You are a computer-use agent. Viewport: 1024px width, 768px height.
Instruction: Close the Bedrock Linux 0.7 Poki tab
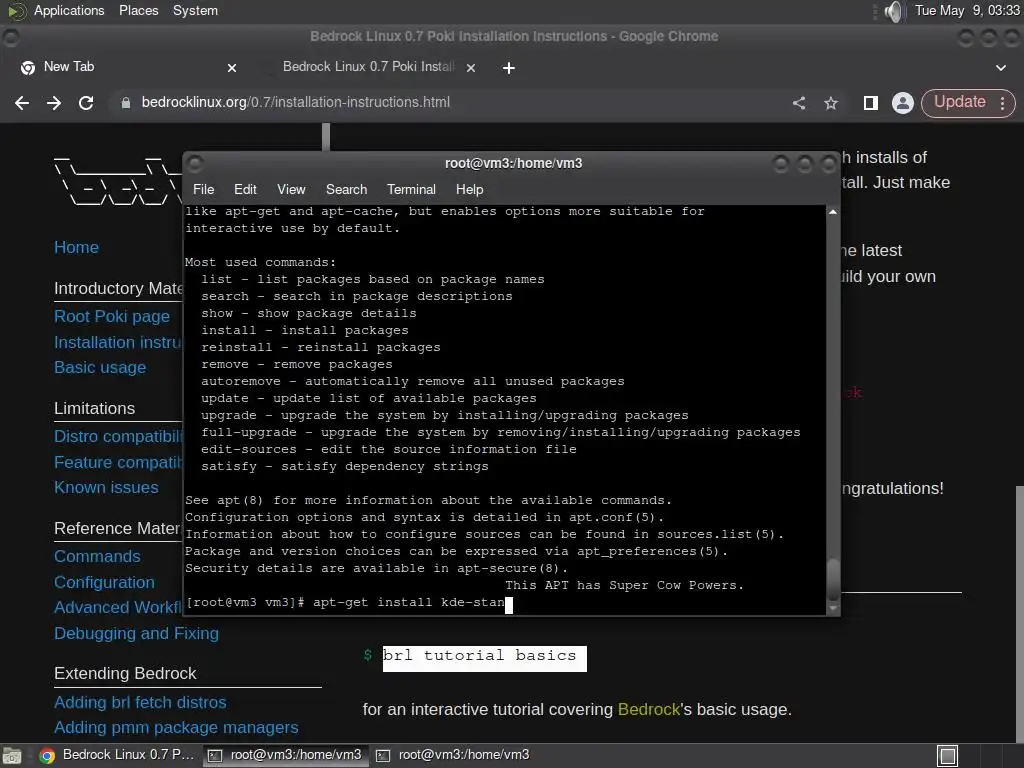coord(471,67)
